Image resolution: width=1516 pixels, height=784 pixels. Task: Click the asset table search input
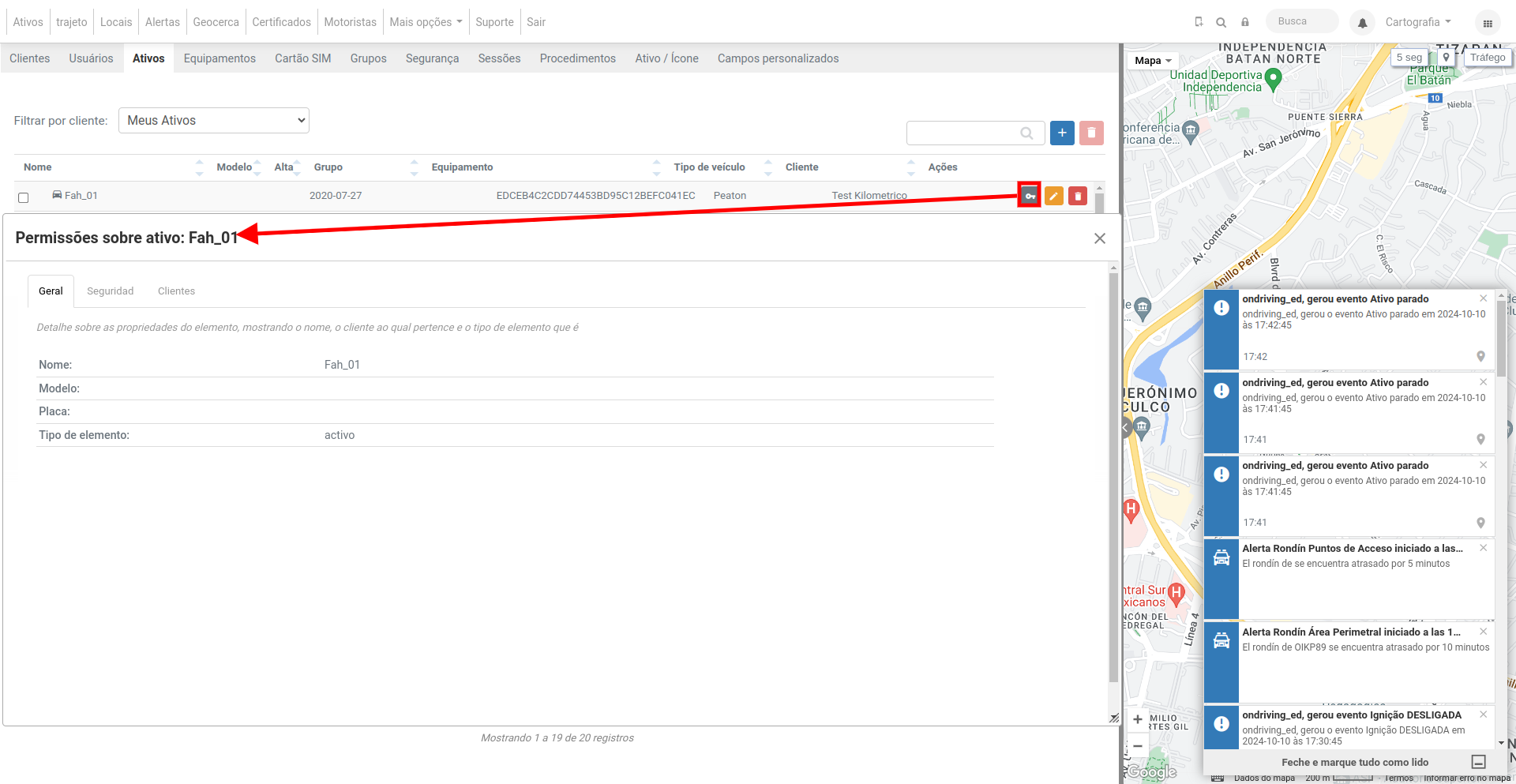pos(975,133)
